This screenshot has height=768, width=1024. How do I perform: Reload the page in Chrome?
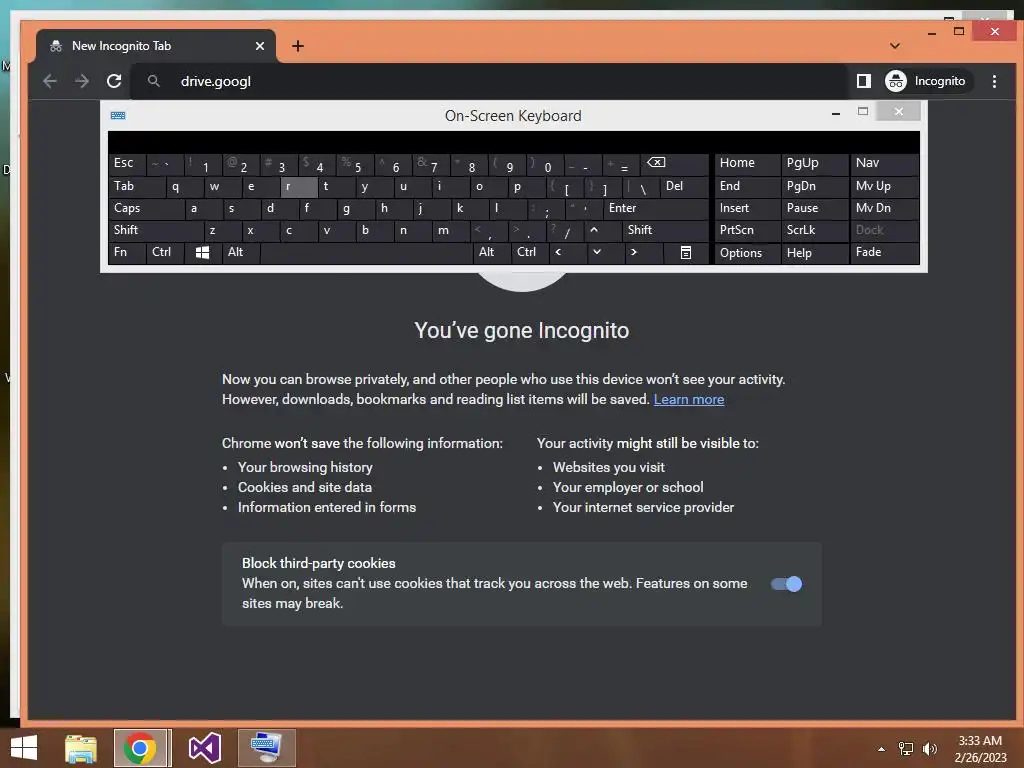(114, 81)
